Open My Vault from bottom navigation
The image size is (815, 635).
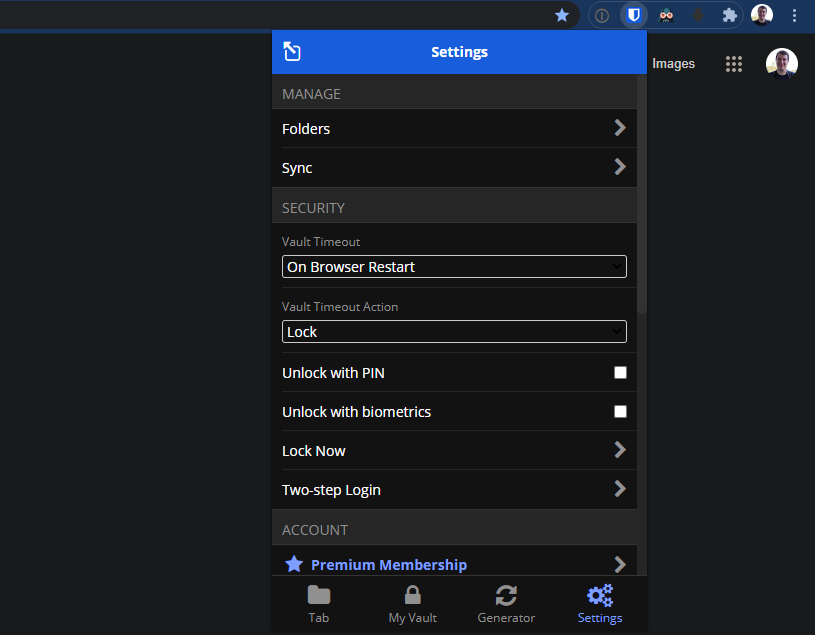point(412,604)
